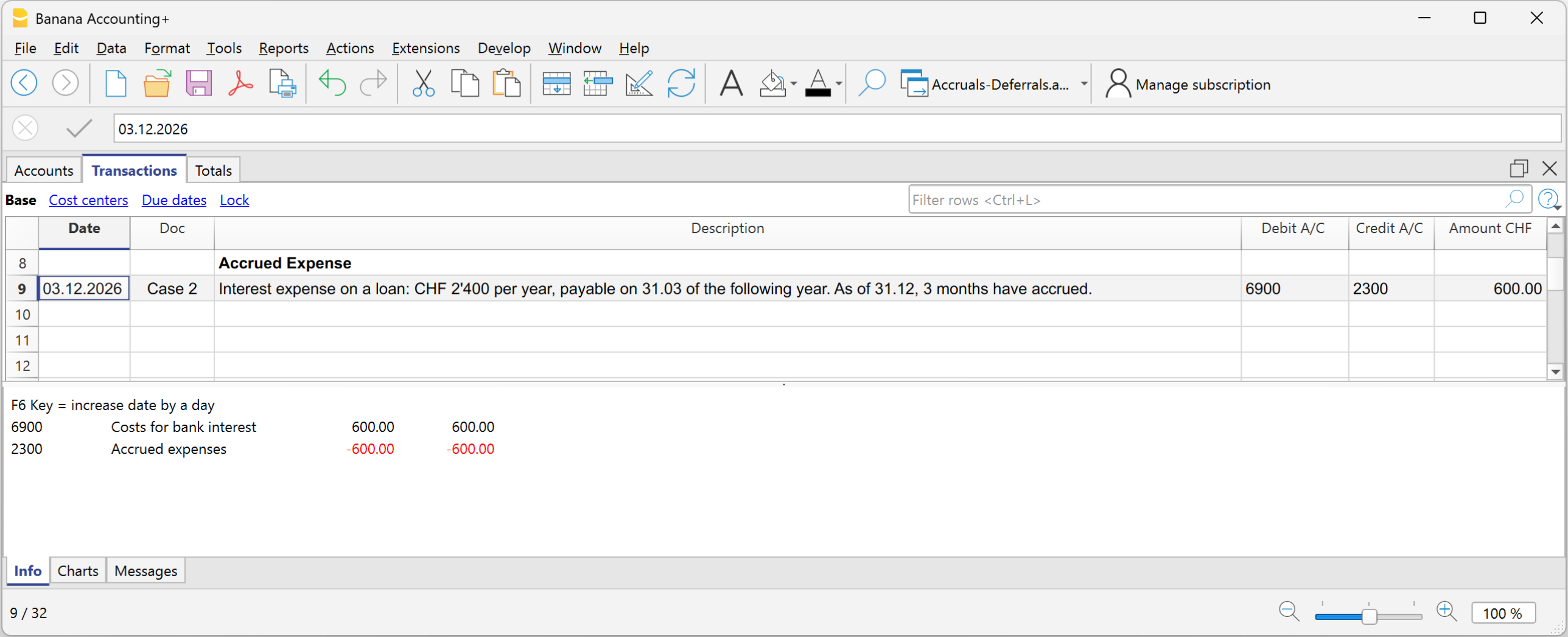
Task: Select the Transactions tab
Action: coord(135,170)
